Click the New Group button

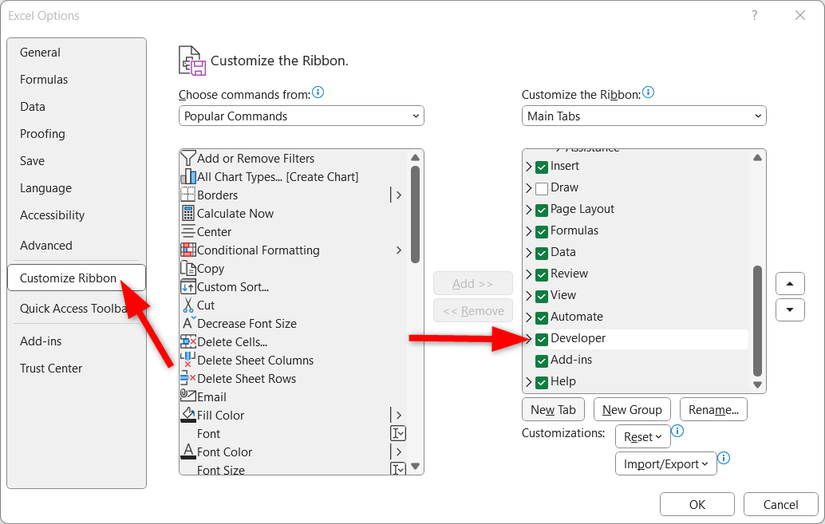(x=632, y=409)
